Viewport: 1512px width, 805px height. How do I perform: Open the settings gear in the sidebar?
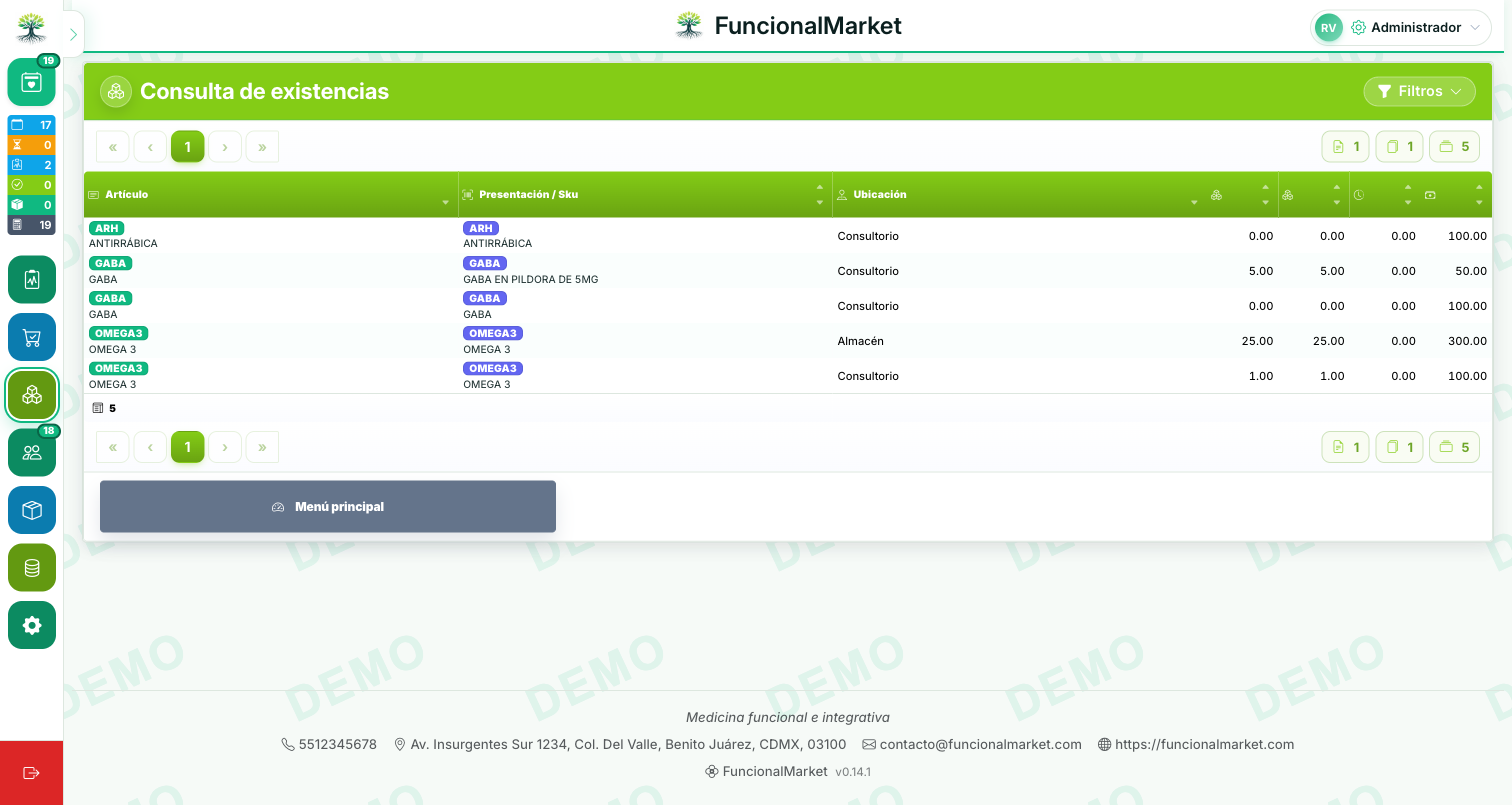click(32, 625)
